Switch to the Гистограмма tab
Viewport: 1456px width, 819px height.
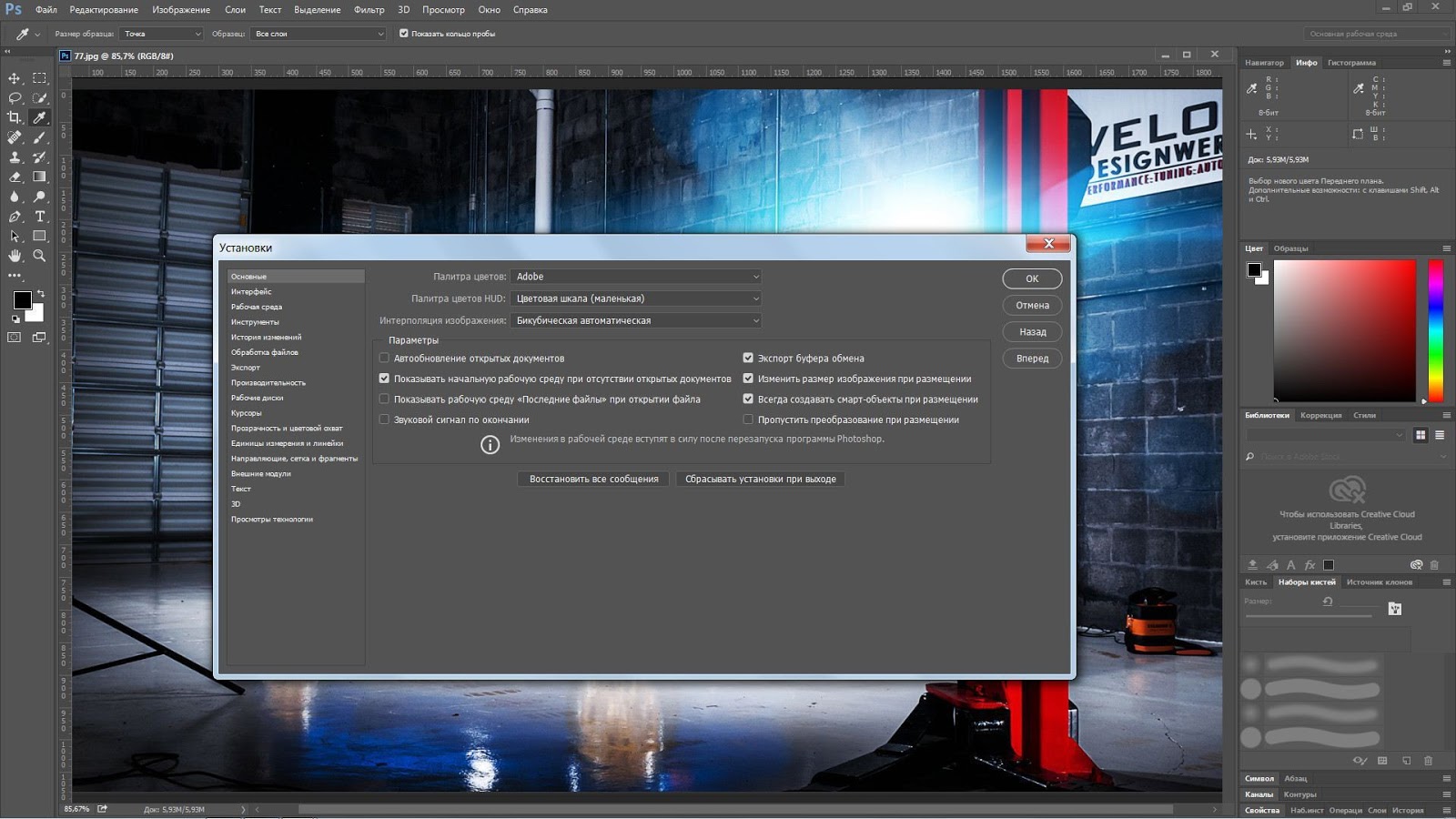click(1351, 63)
